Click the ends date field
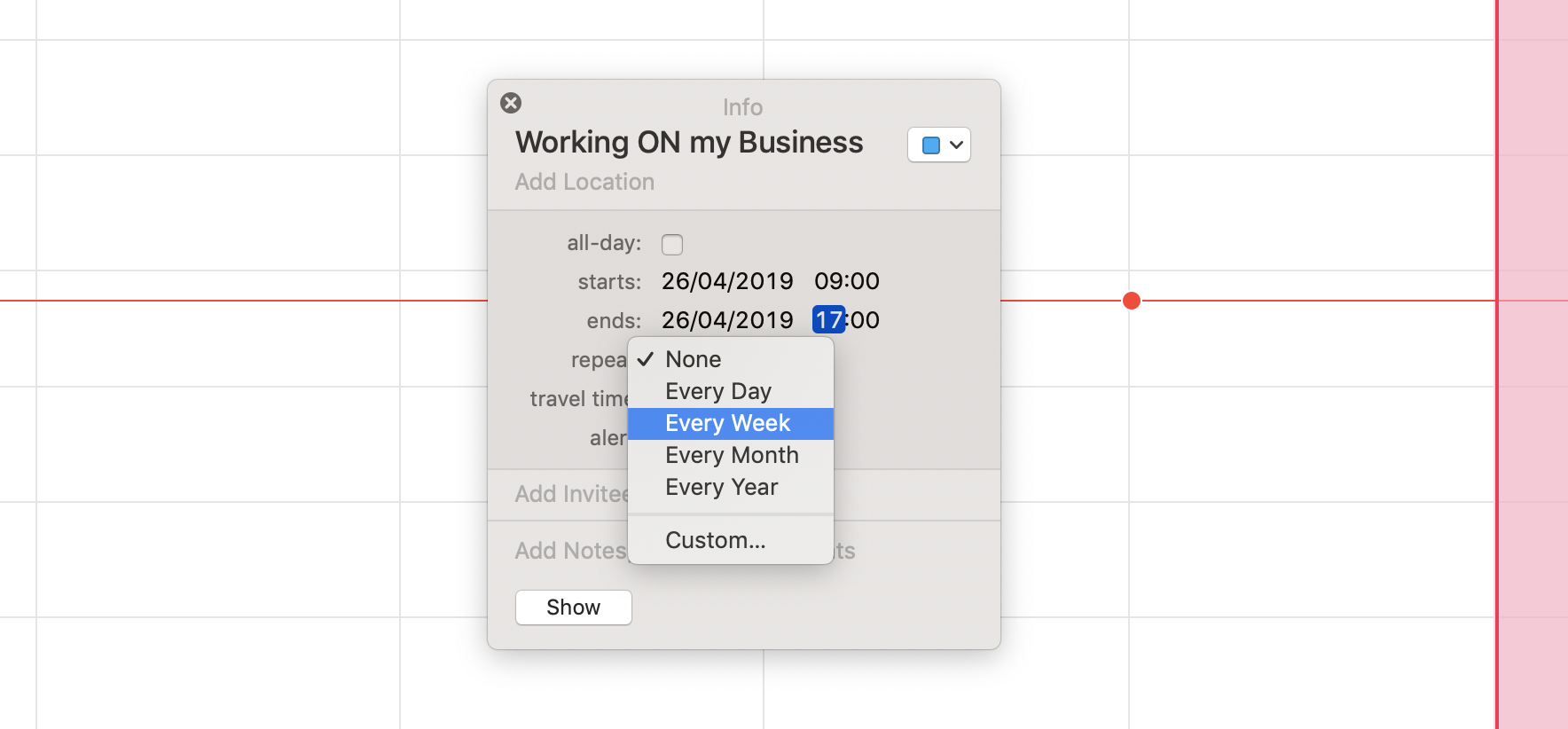This screenshot has width=1568, height=729. click(727, 320)
